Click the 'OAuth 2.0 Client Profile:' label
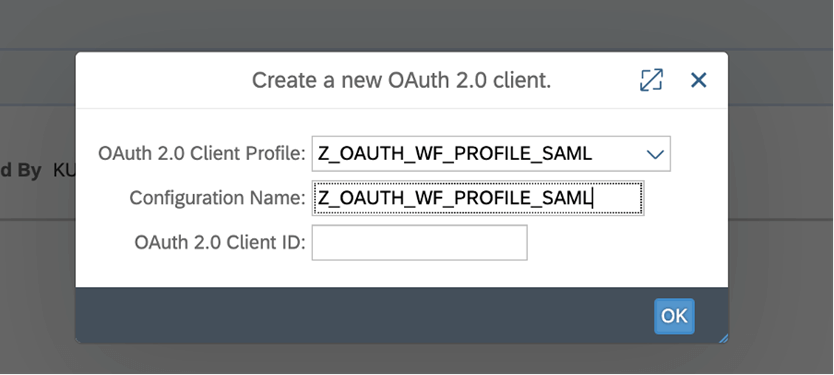The height and width of the screenshot is (375, 834). click(202, 154)
